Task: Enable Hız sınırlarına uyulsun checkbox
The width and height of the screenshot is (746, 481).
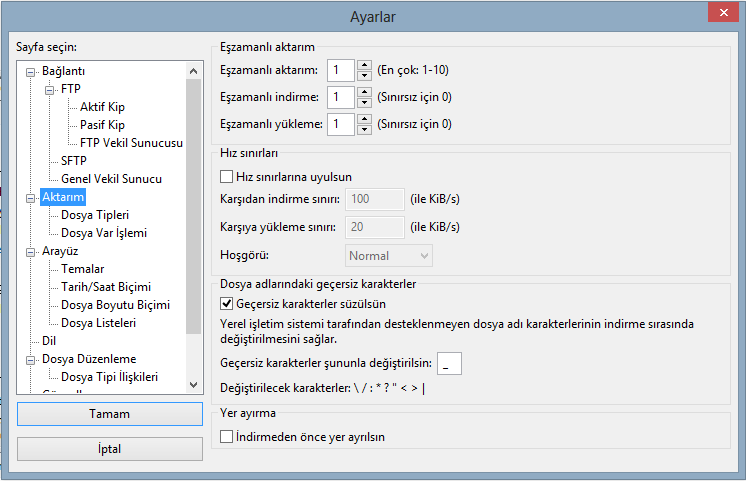Action: tap(226, 176)
